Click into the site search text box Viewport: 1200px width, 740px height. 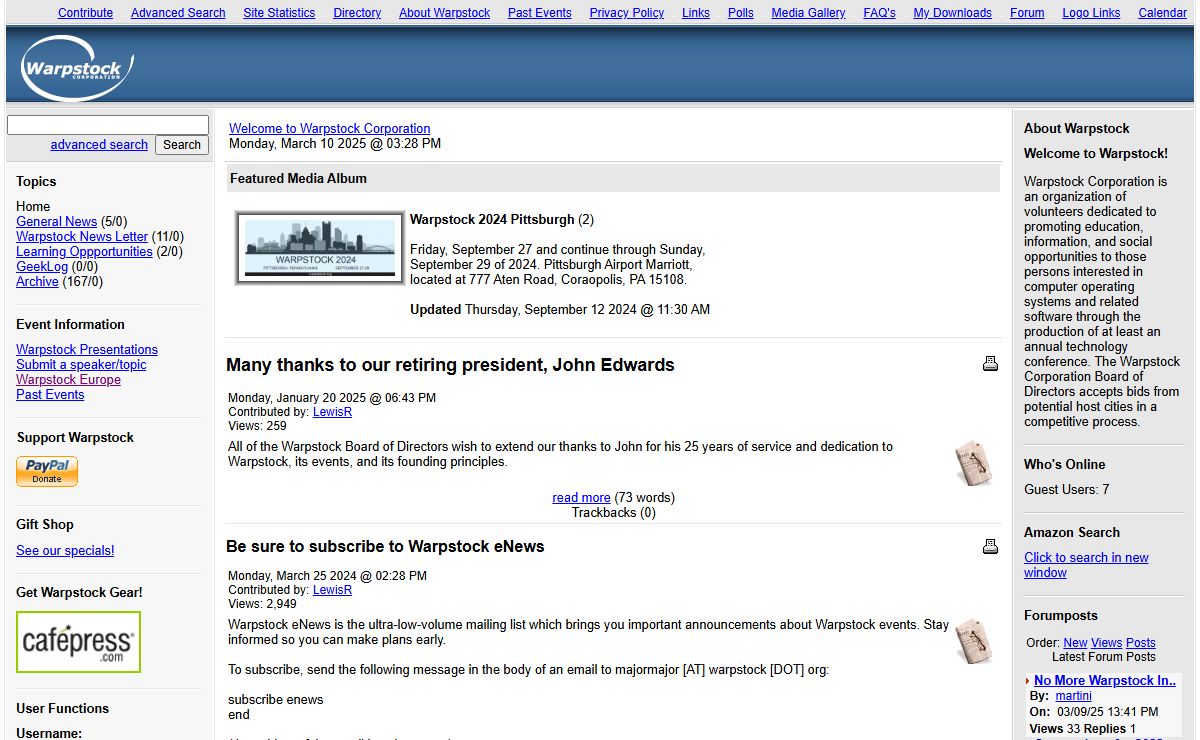pyautogui.click(x=108, y=125)
